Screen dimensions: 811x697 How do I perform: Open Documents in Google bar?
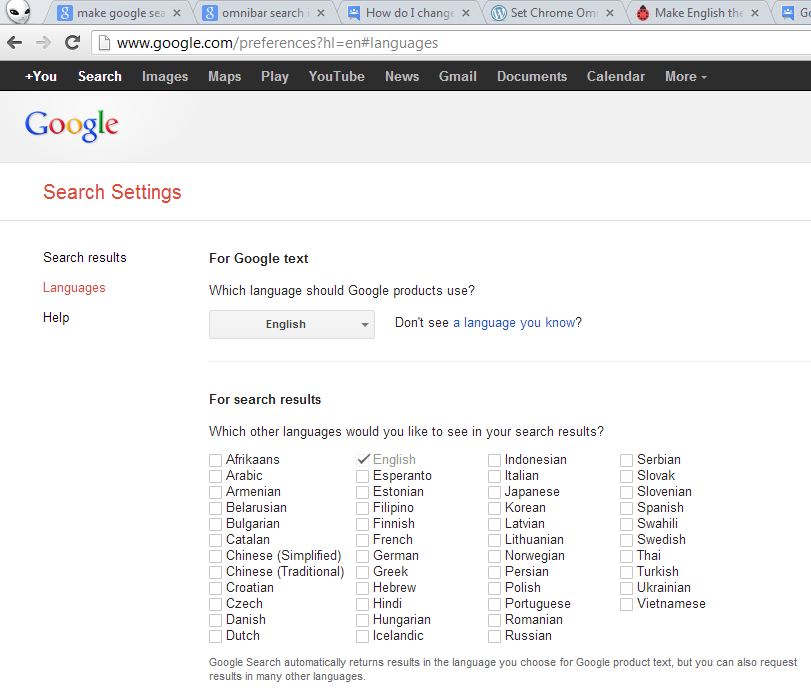pyautogui.click(x=532, y=77)
